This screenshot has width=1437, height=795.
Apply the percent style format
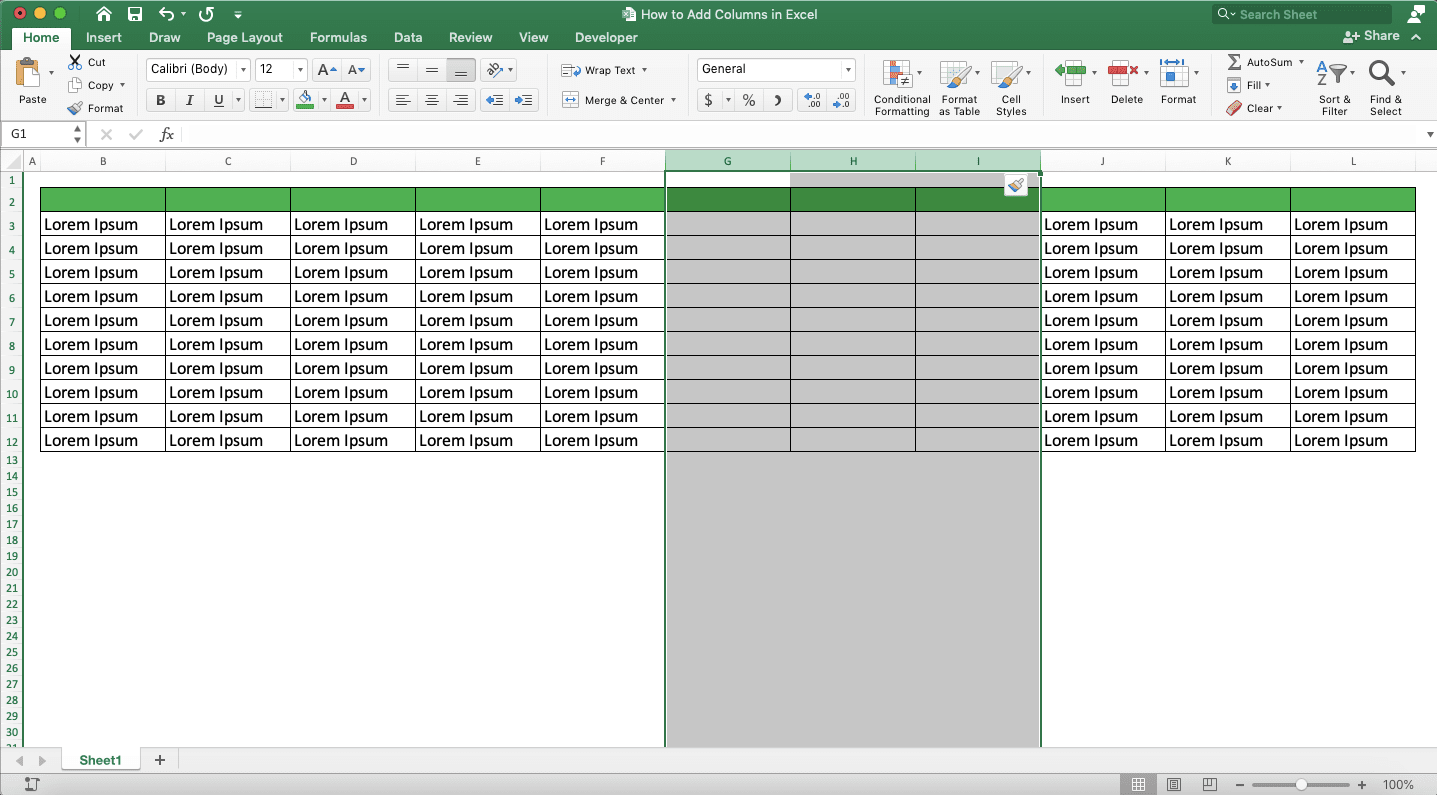[x=748, y=100]
